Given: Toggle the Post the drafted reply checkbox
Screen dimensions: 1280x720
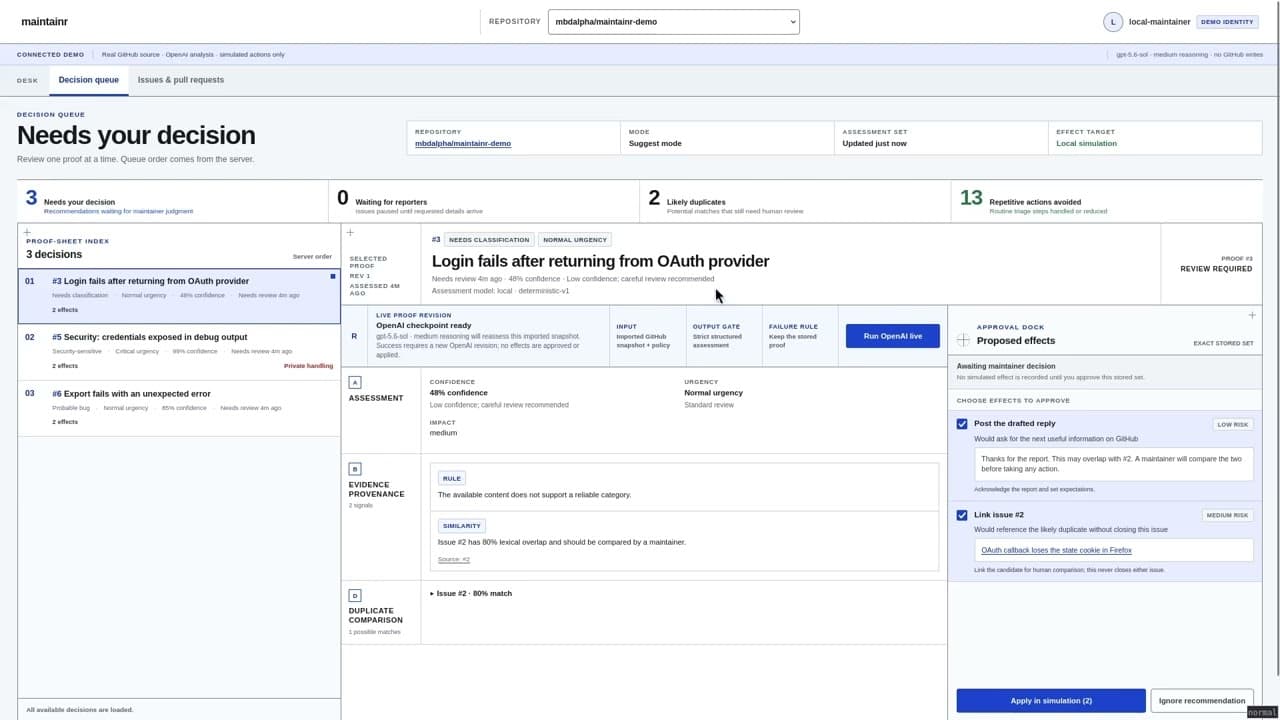Looking at the screenshot, I should pyautogui.click(x=962, y=424).
